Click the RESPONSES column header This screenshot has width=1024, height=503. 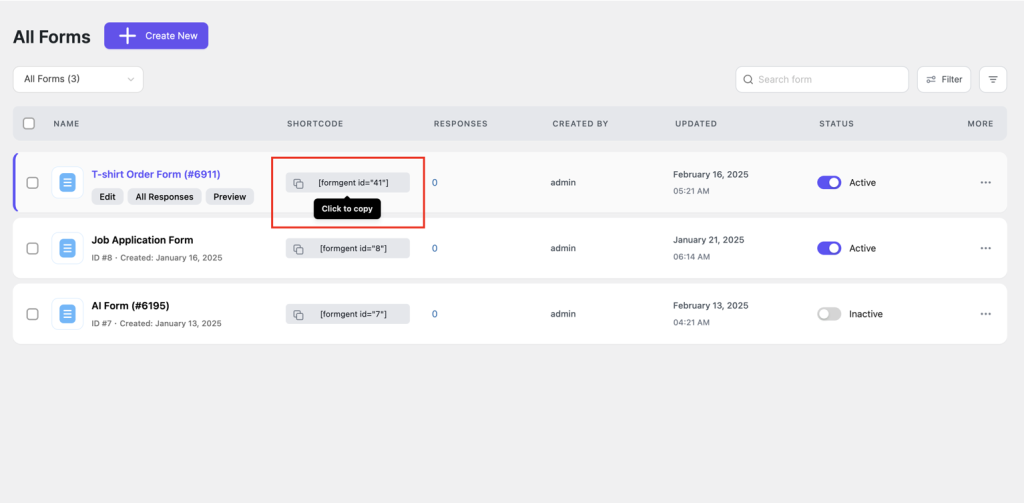460,123
